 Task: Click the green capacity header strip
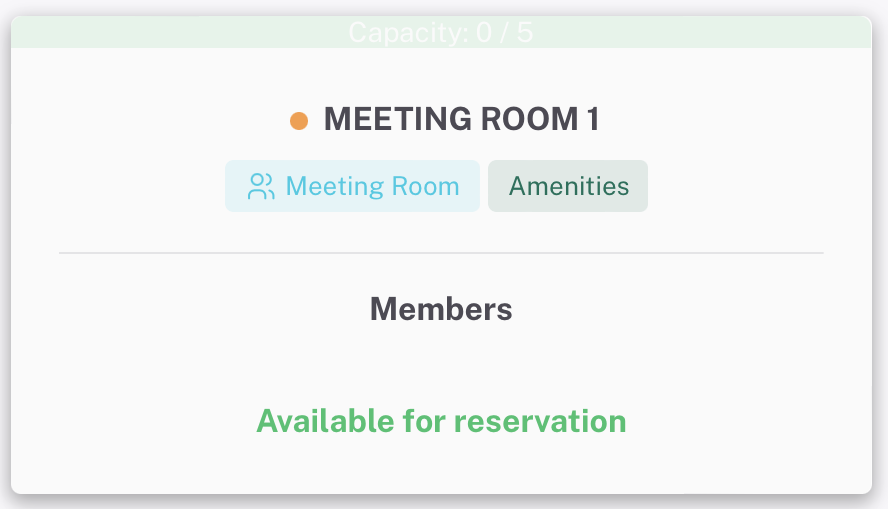(x=441, y=32)
